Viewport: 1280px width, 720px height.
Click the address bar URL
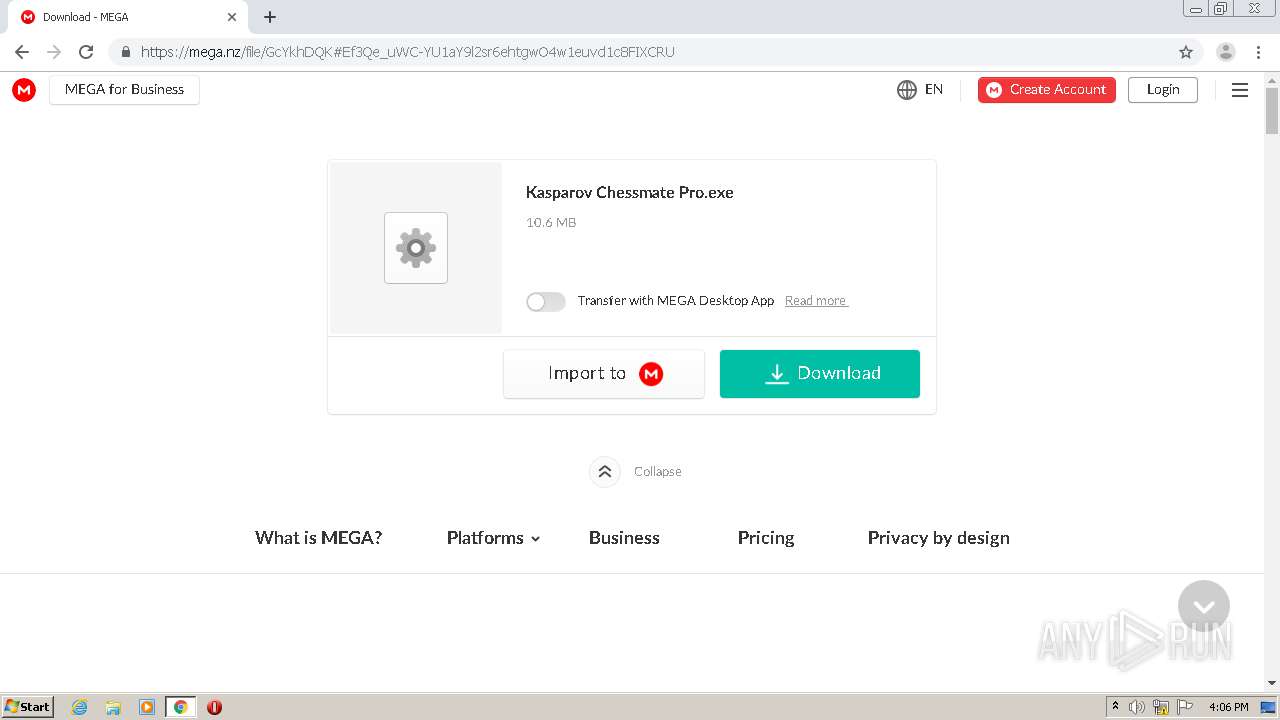pos(408,52)
